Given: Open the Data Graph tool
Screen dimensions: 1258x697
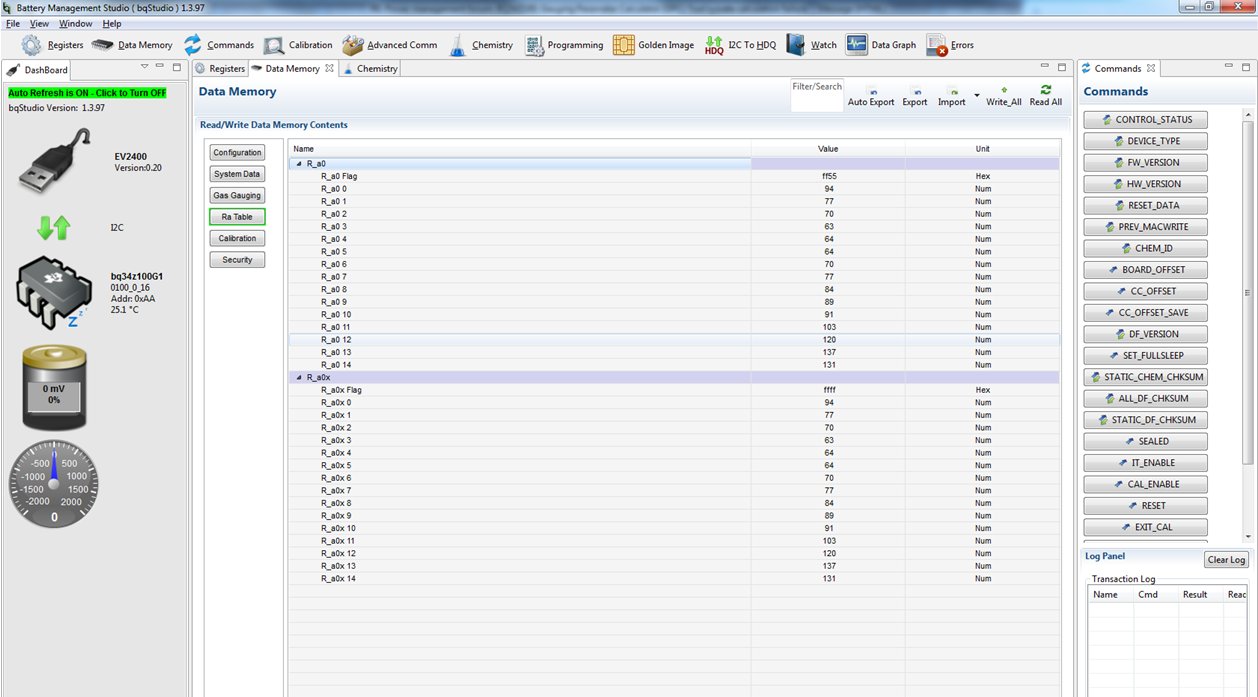Looking at the screenshot, I should pos(881,45).
